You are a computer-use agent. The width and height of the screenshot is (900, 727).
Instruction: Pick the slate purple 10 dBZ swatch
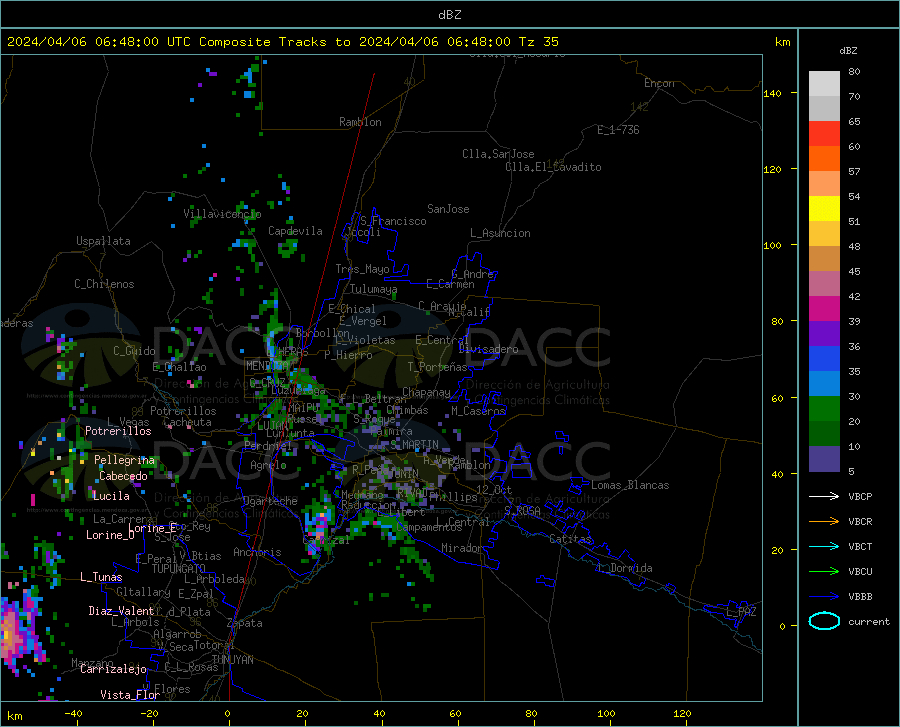click(x=824, y=458)
